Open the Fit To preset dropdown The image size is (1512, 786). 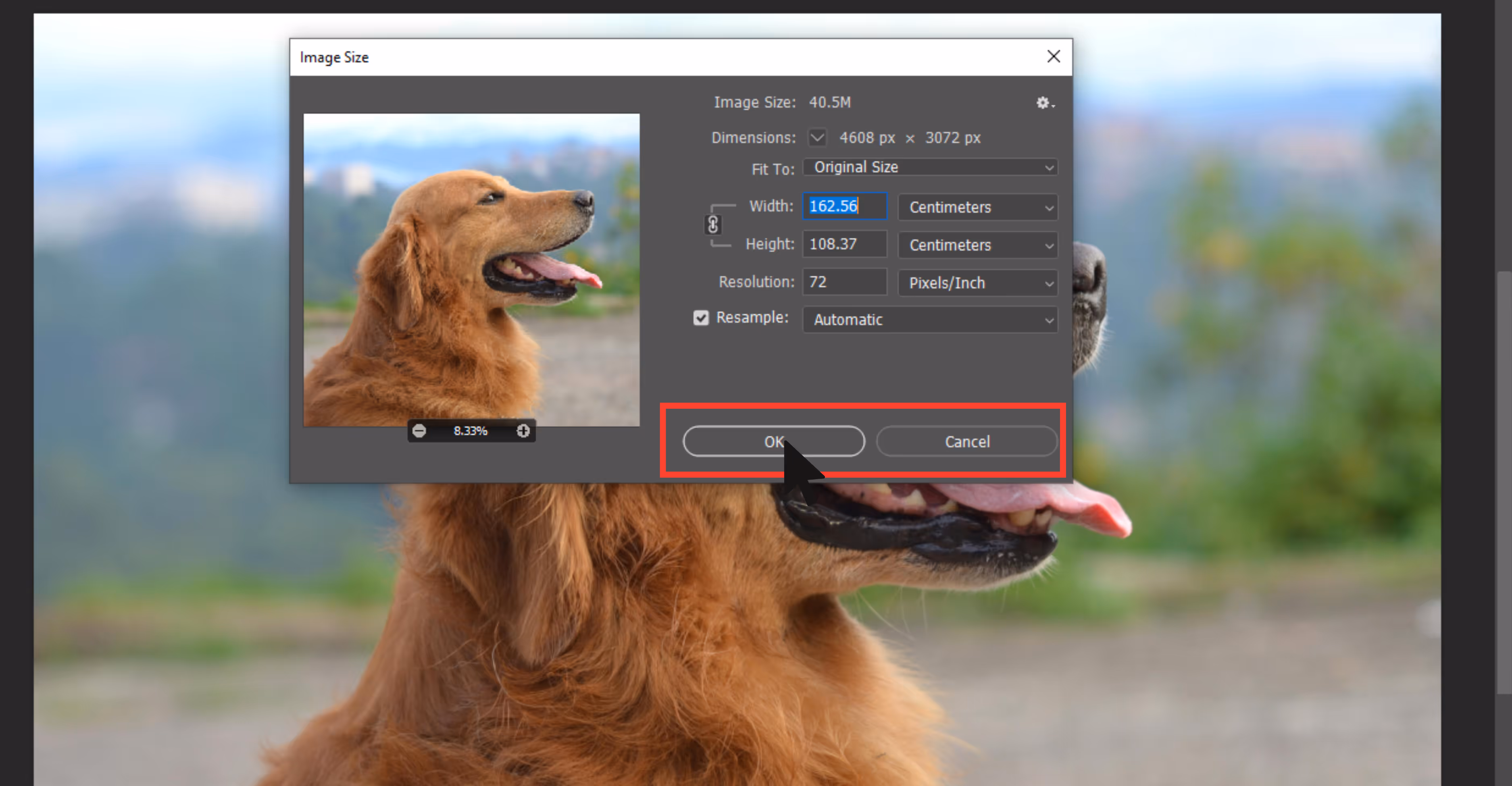[x=930, y=167]
